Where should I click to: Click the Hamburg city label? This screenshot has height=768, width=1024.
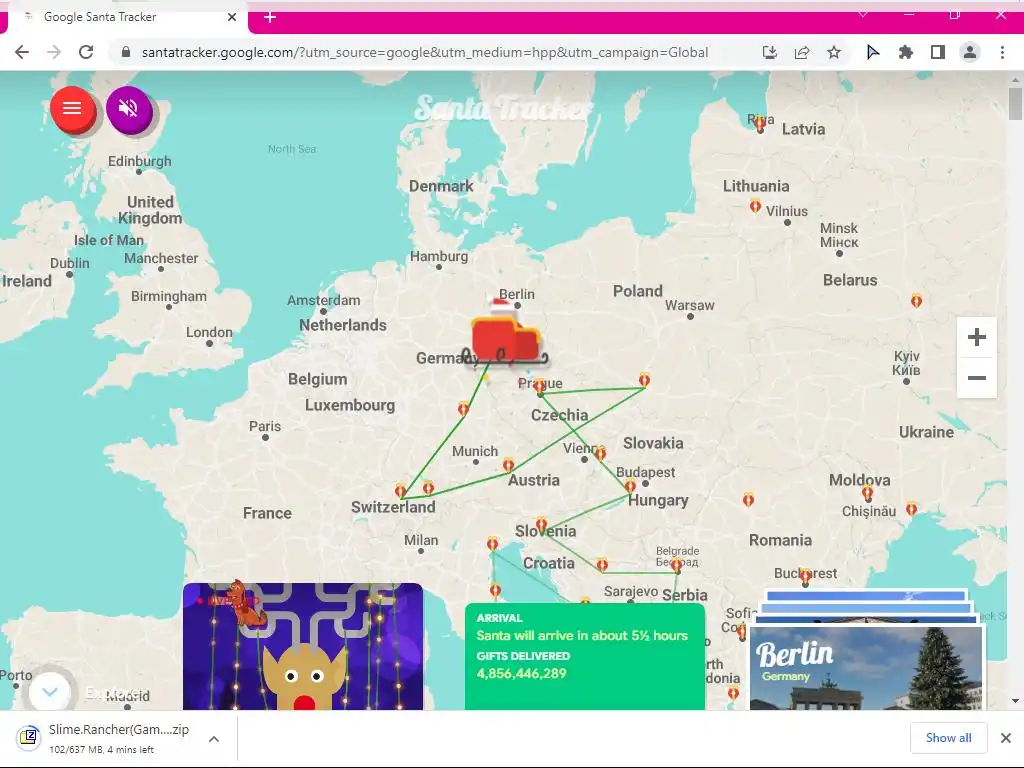439,256
